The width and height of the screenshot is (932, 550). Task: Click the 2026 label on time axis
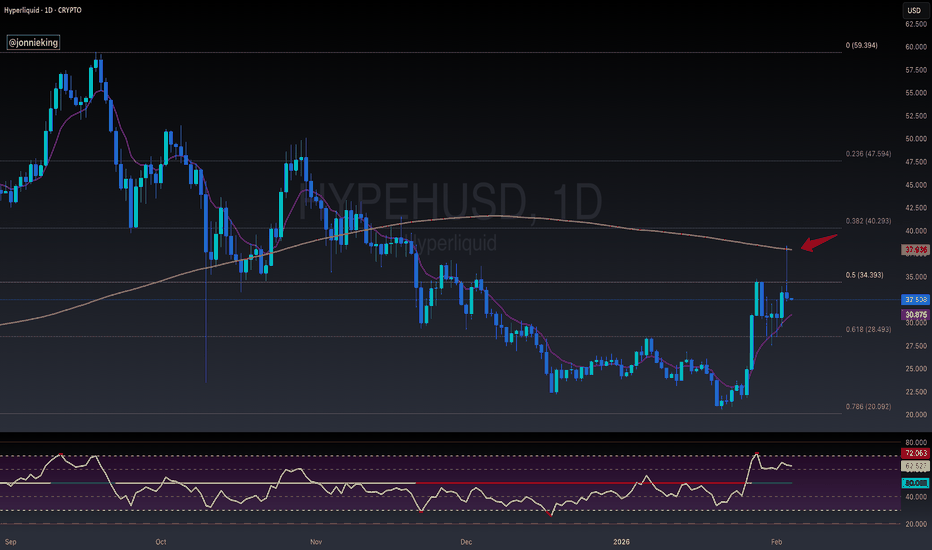coord(621,542)
